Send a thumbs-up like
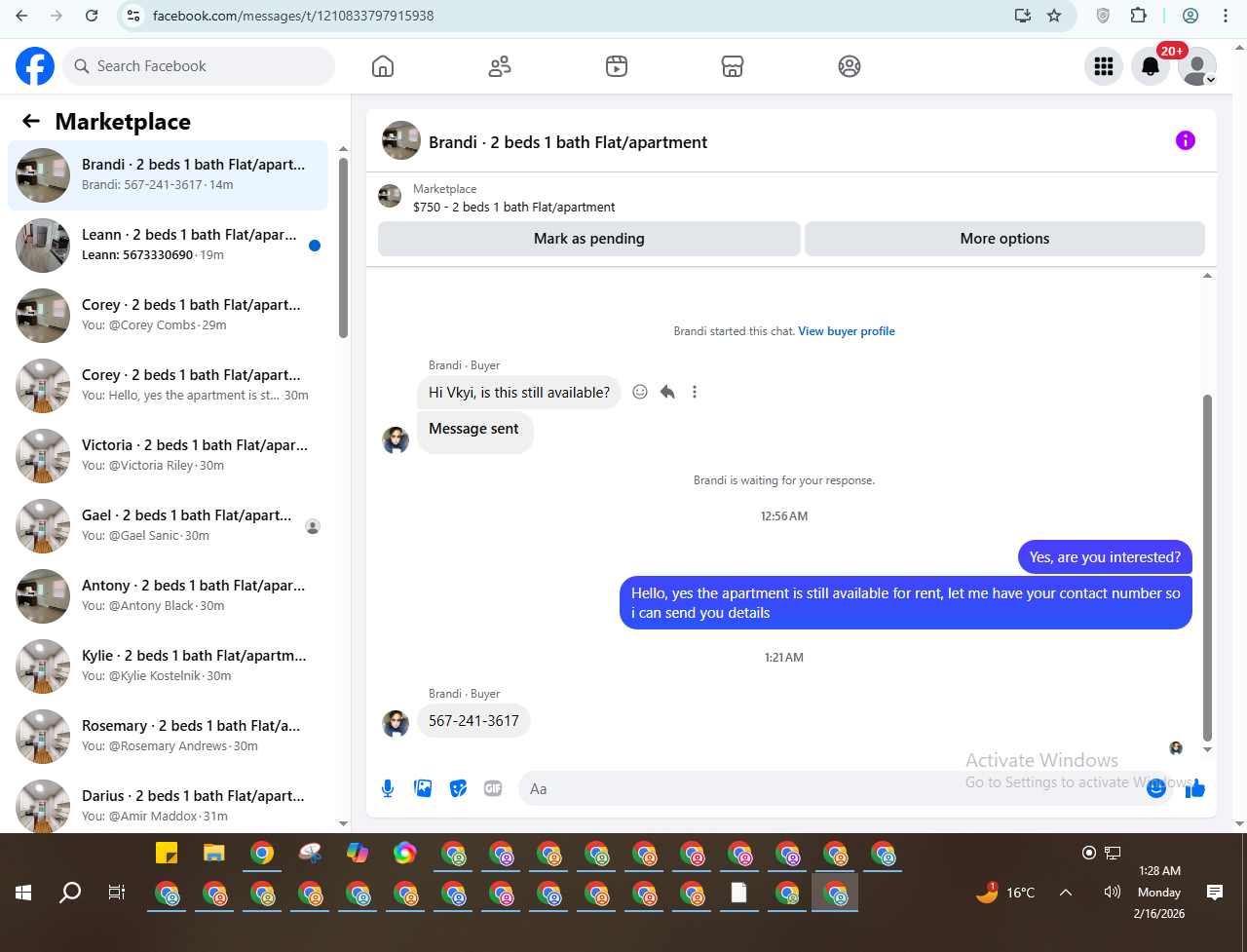Viewport: 1247px width, 952px height. point(1195,788)
